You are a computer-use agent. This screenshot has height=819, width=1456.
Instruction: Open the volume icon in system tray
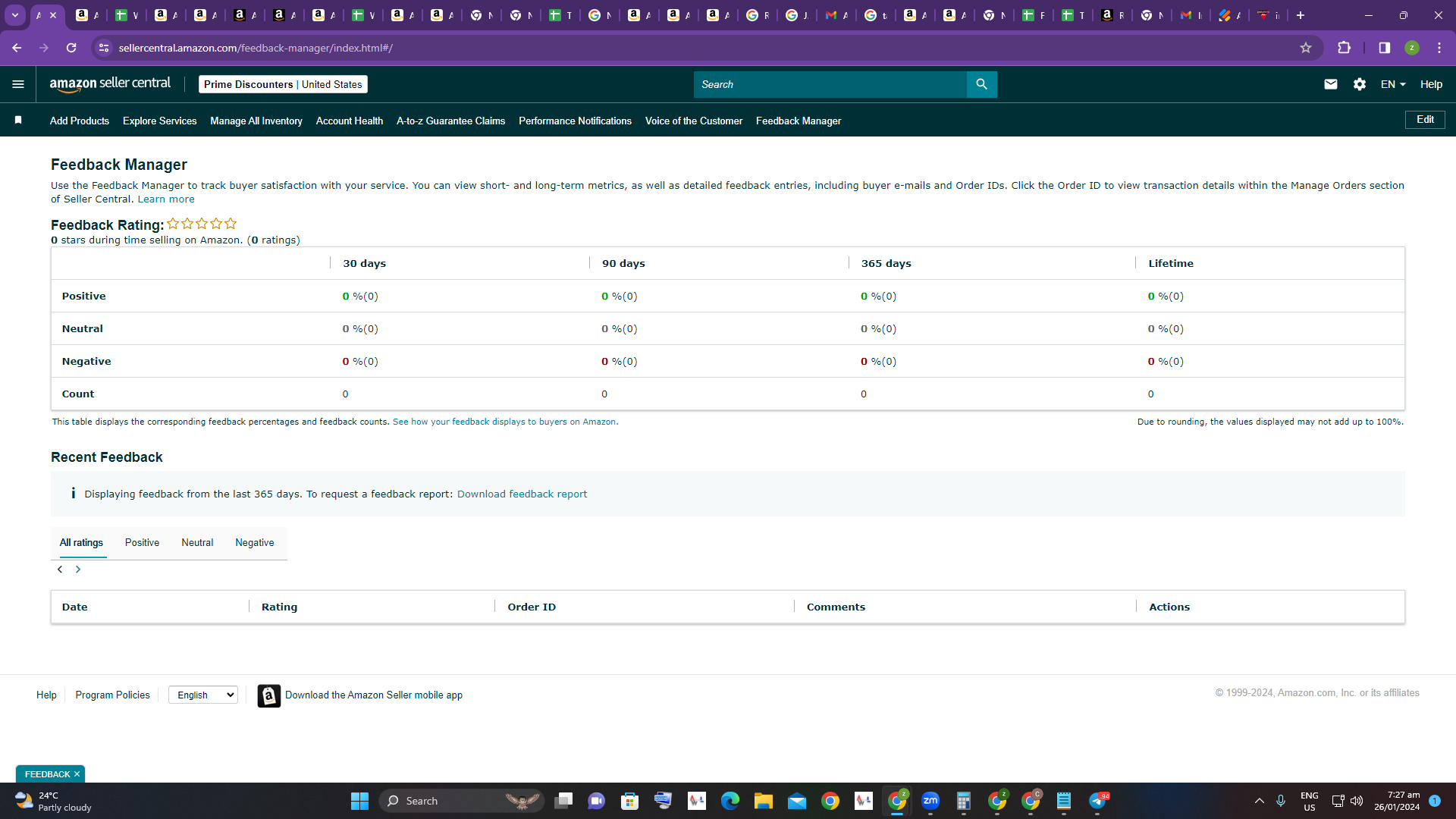tap(1356, 801)
